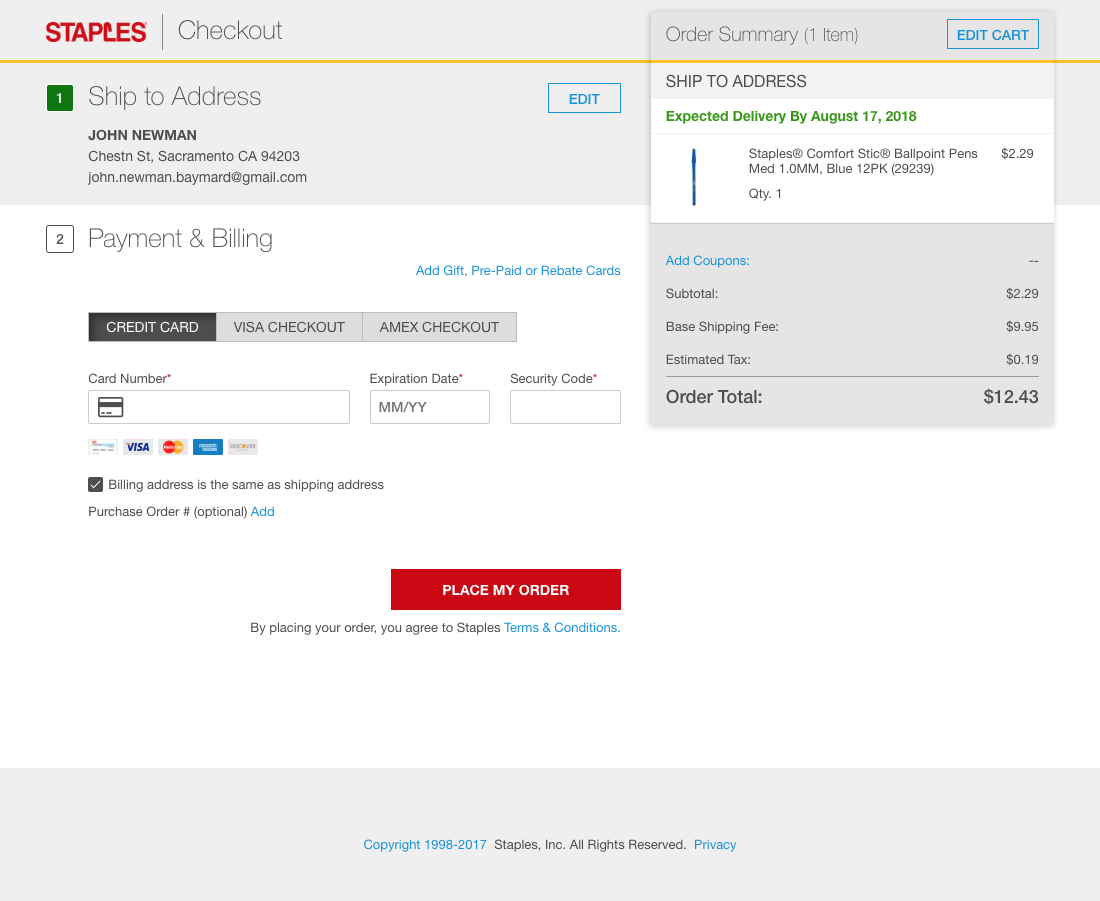
Task: Open the Terms & Conditions link
Action: [x=561, y=627]
